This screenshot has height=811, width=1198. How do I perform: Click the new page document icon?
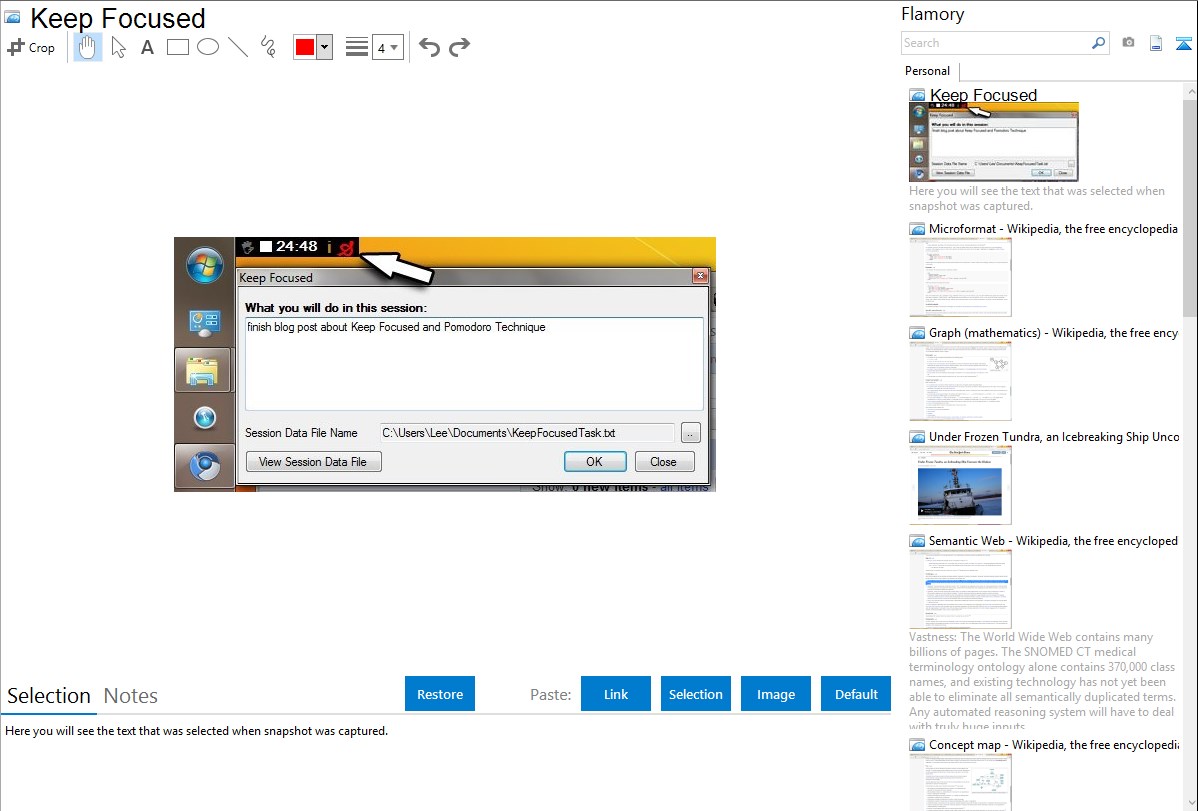coord(1156,43)
